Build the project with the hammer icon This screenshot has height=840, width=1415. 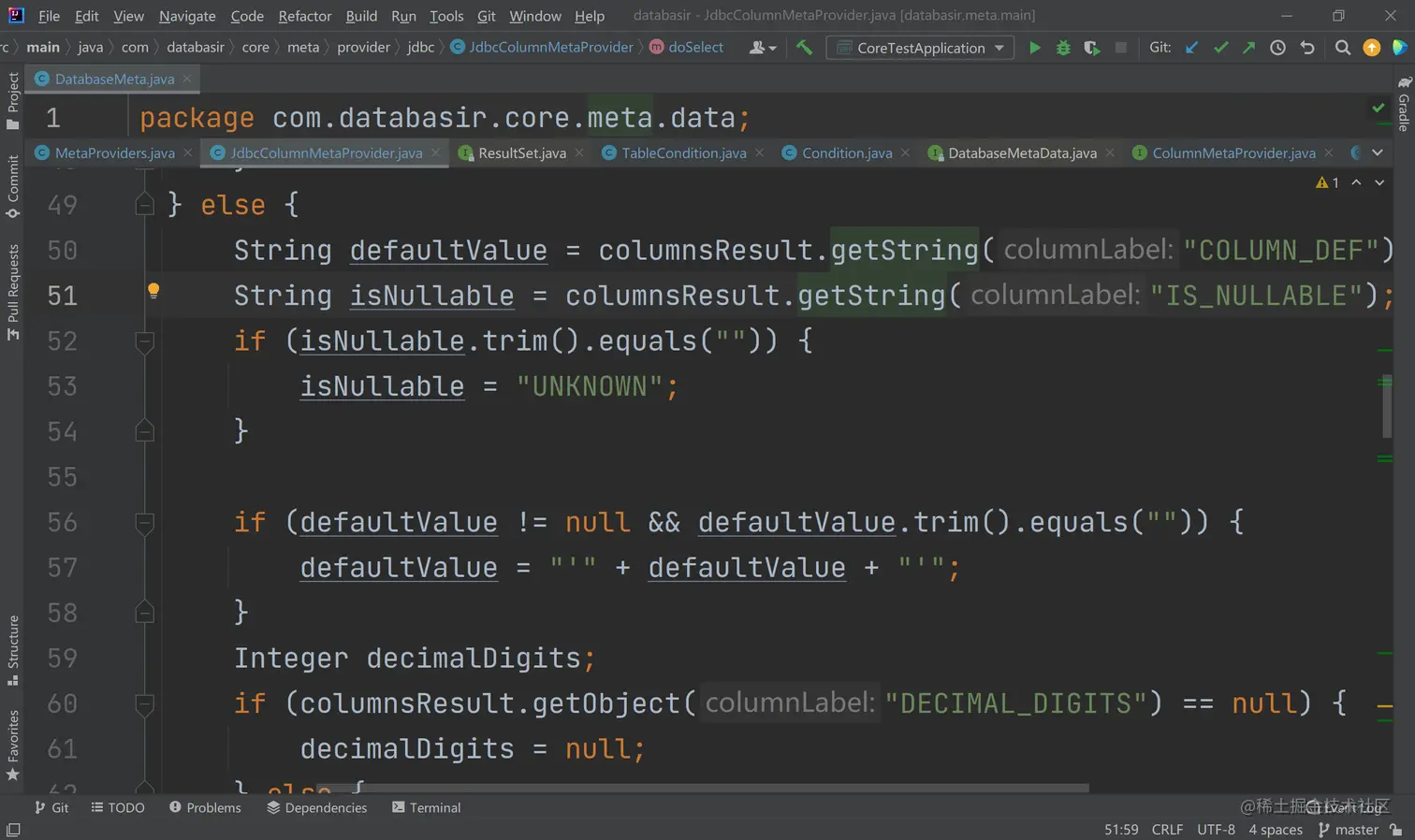tap(804, 47)
